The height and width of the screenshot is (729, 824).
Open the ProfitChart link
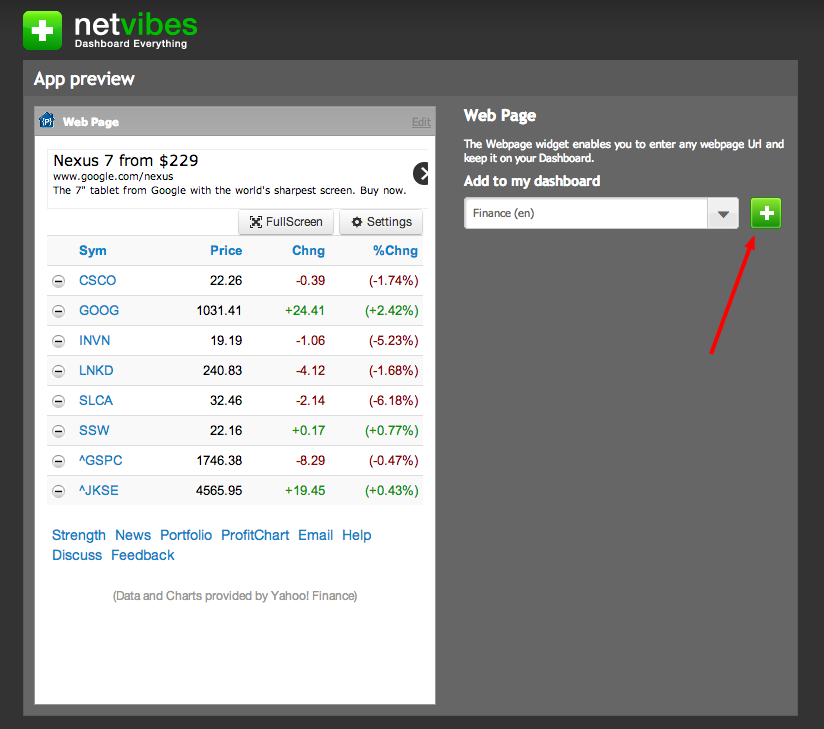(255, 535)
